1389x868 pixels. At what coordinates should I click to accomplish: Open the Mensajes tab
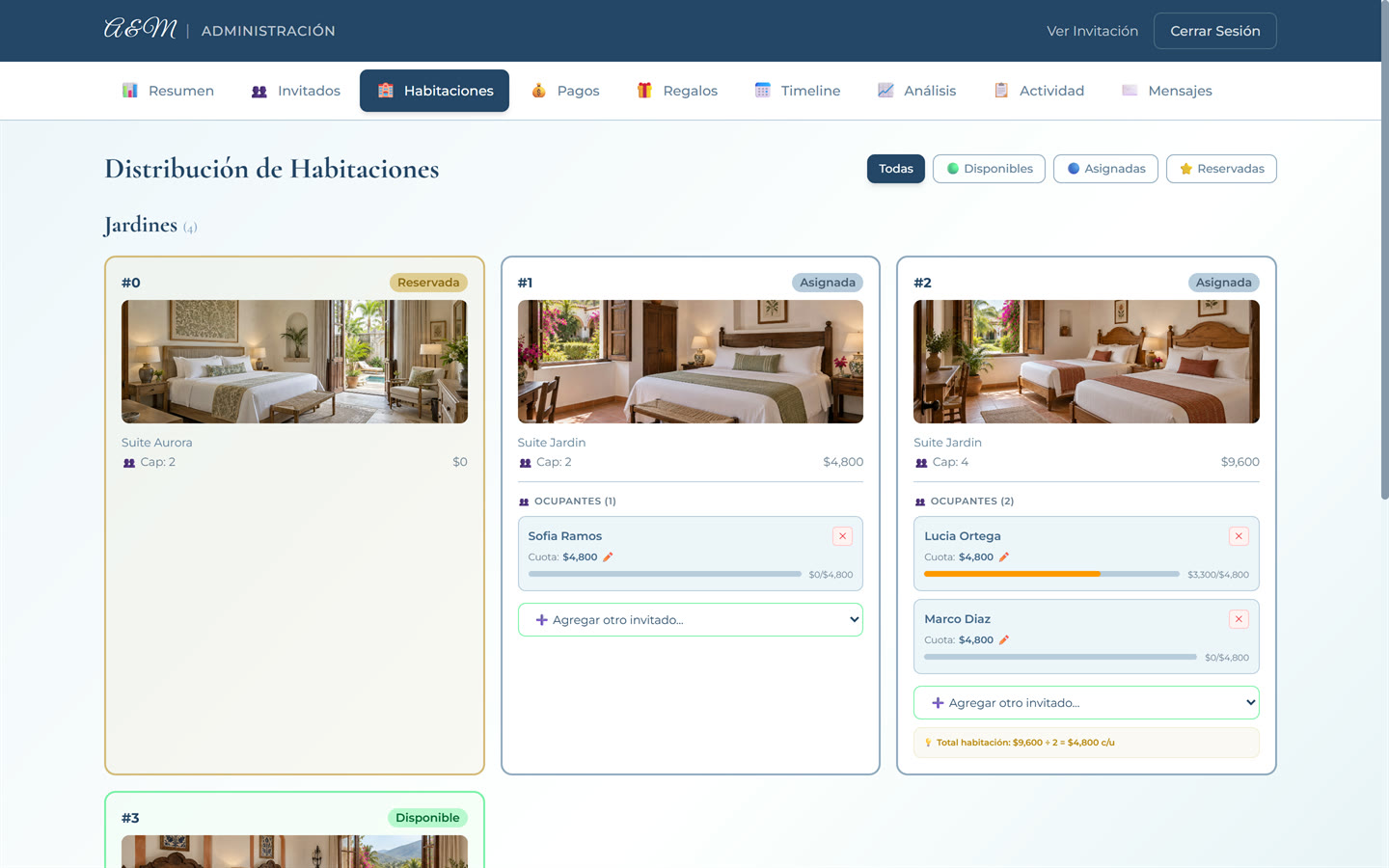(1167, 91)
